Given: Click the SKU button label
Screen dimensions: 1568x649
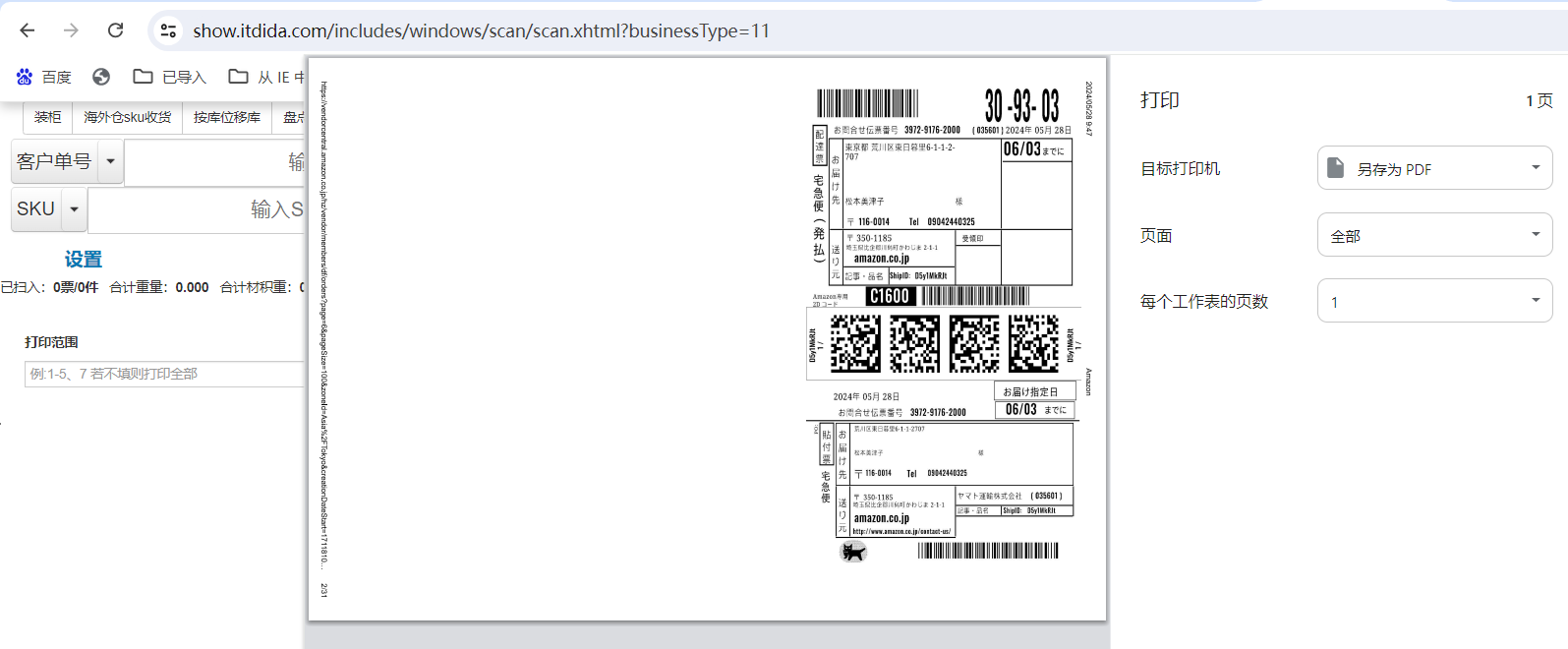Looking at the screenshot, I should click(36, 209).
